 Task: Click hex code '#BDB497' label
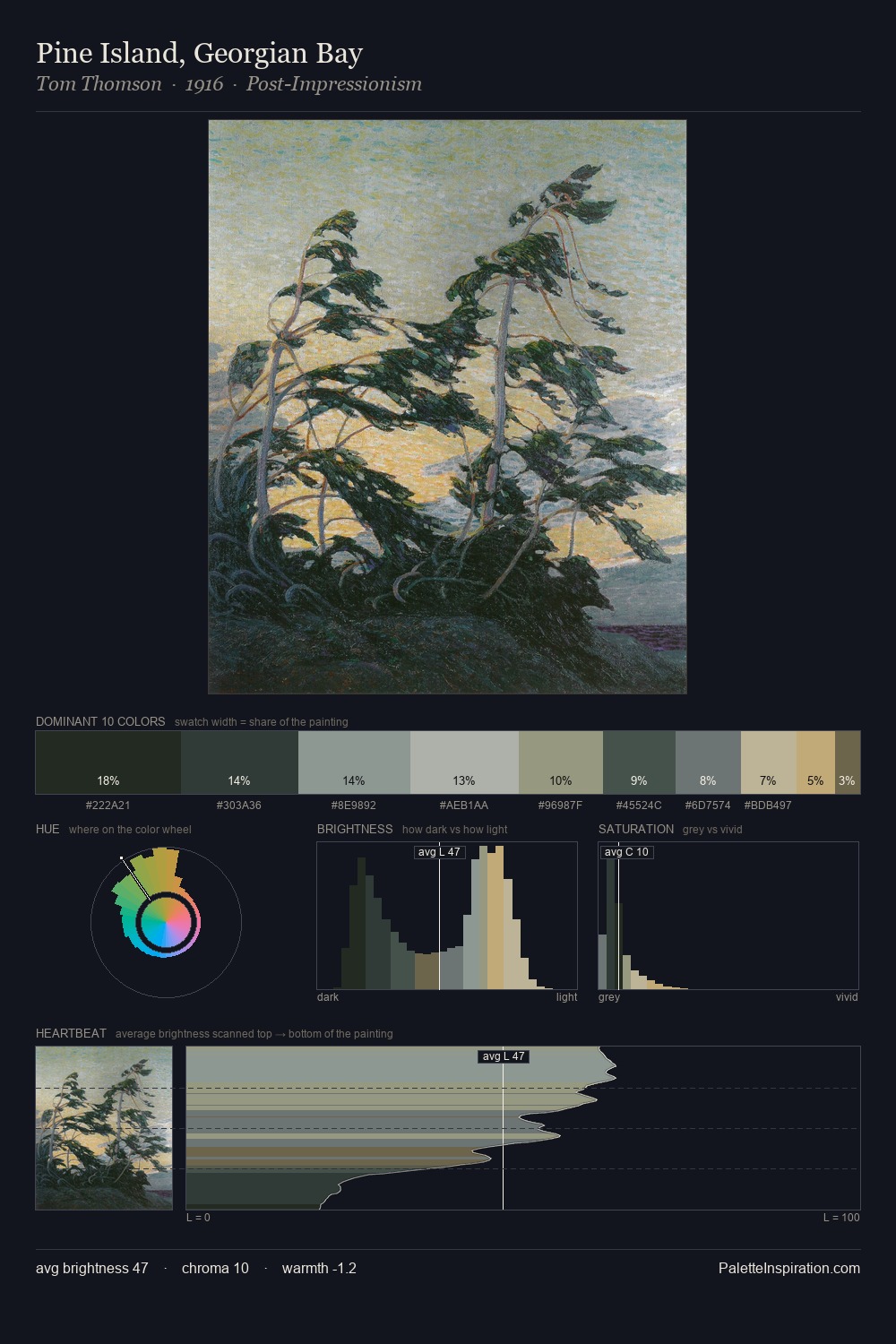point(768,806)
